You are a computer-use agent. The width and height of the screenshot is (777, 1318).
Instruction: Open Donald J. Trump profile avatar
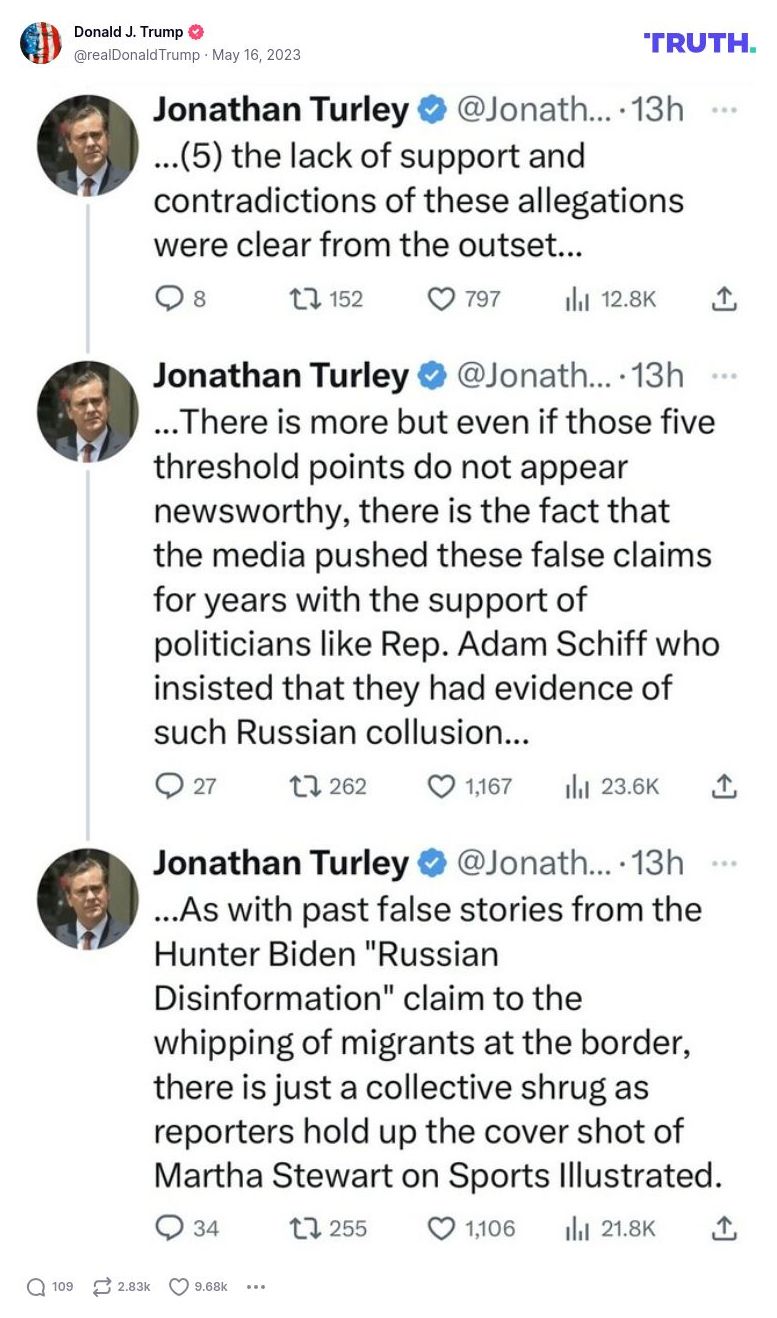point(41,43)
